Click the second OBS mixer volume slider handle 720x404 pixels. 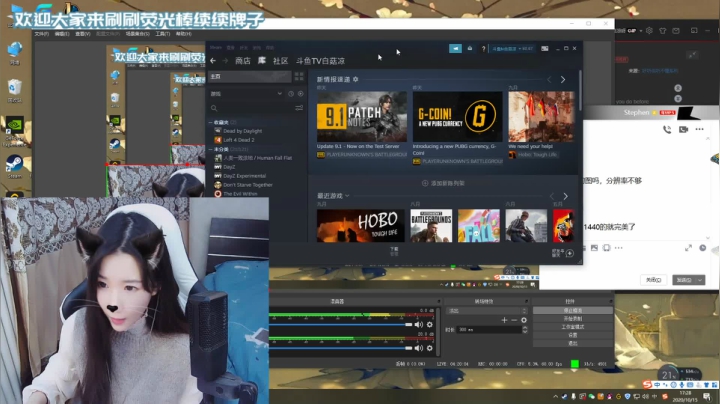pos(408,348)
